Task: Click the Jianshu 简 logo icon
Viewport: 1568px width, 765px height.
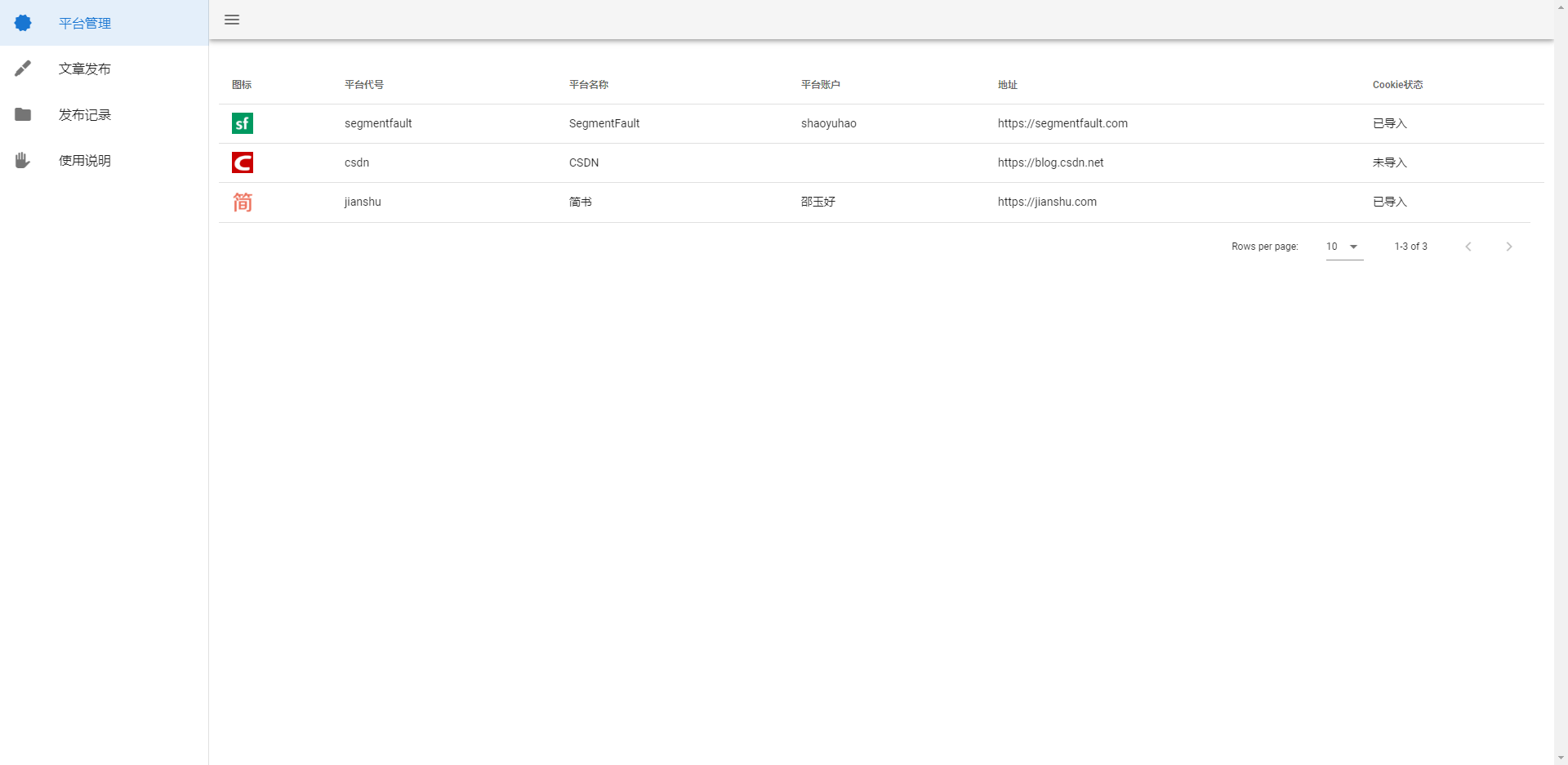Action: coord(243,202)
